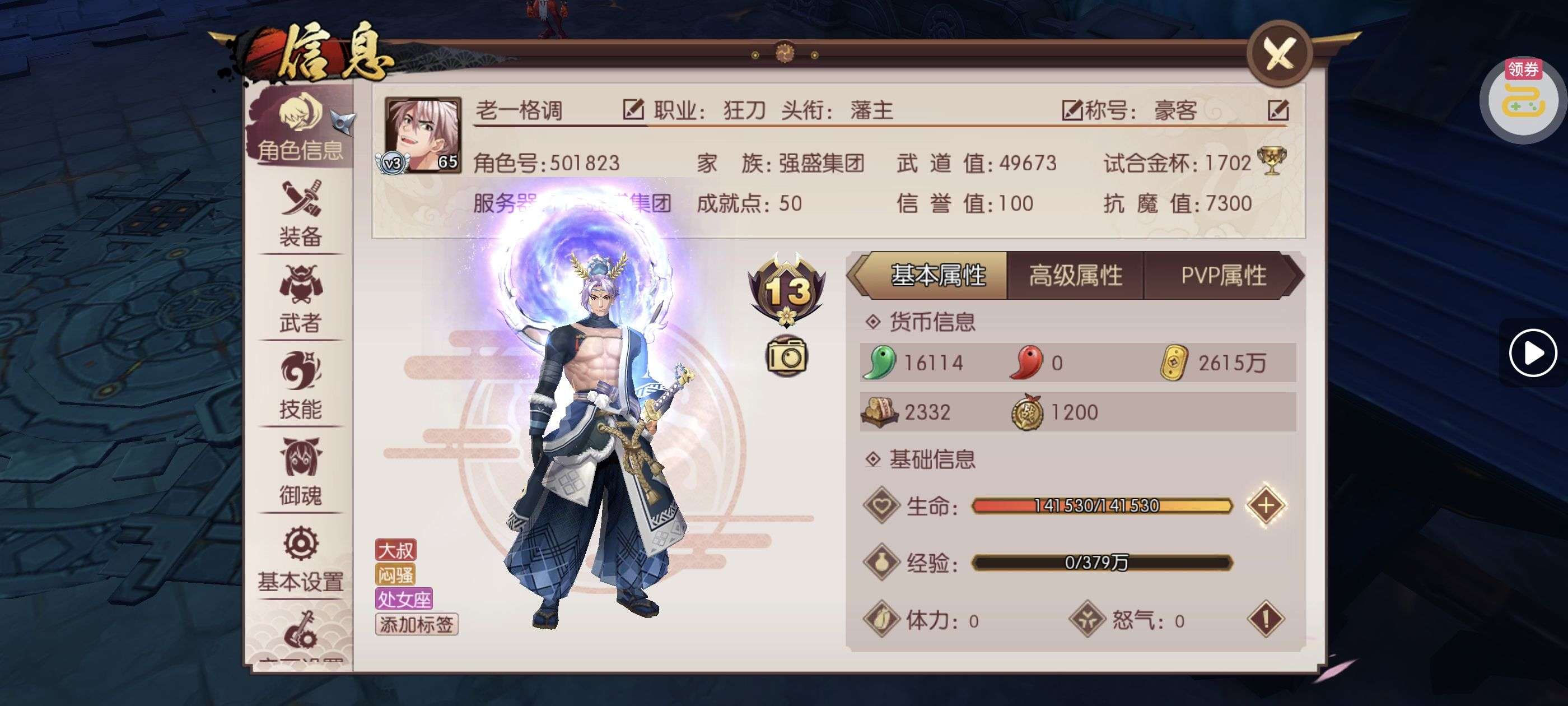Viewport: 1568px width, 706px height.
Task: Switch to the PVP属性 tab
Action: [x=1224, y=275]
